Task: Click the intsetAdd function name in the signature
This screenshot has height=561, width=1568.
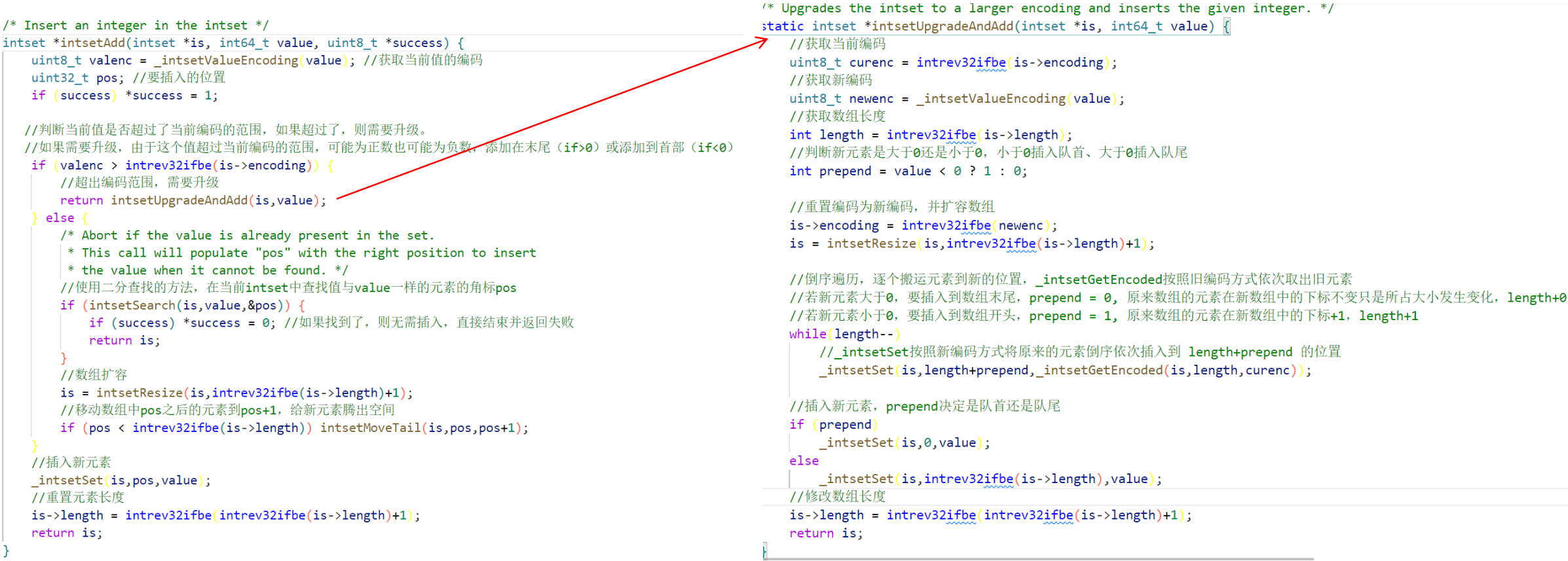Action: tap(92, 43)
